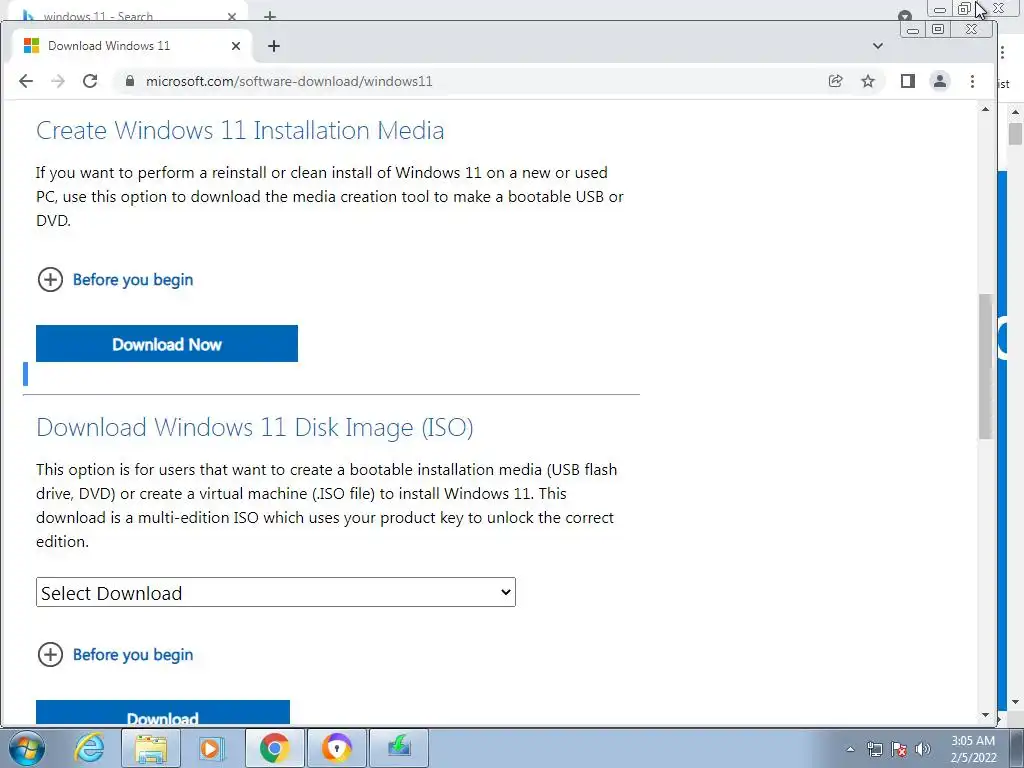Click the Download Now button
The image size is (1024, 768).
coord(167,344)
